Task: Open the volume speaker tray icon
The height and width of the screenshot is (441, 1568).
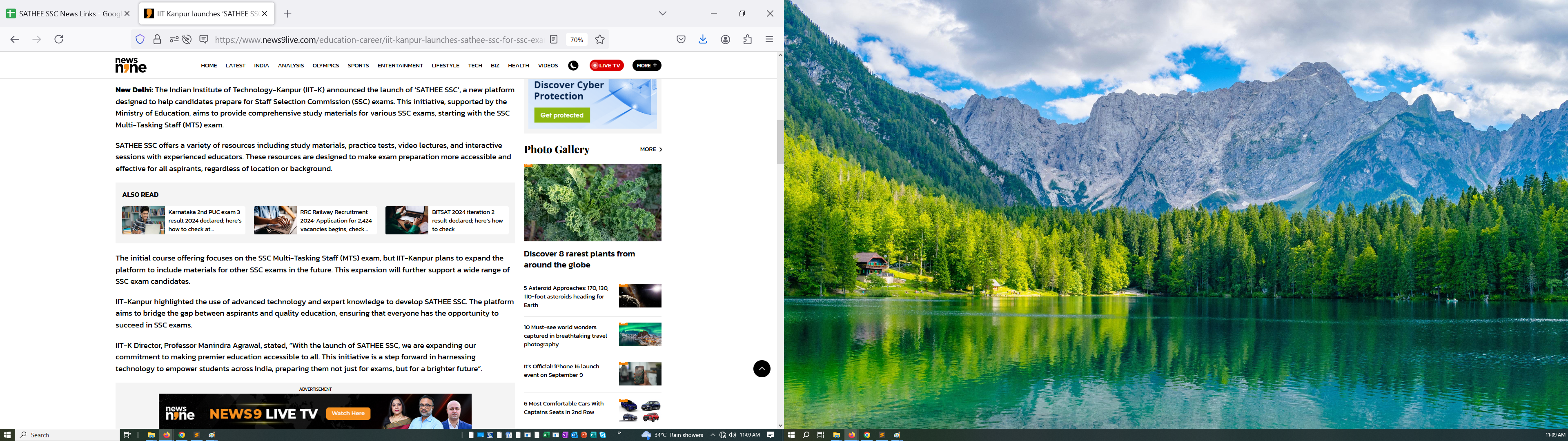Action: coord(732,435)
